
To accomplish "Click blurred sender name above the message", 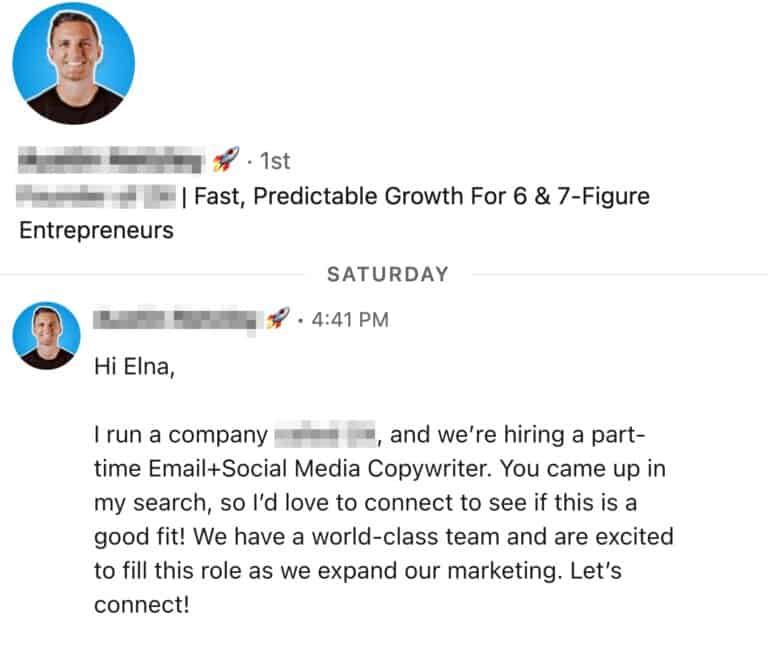I will click(176, 320).
